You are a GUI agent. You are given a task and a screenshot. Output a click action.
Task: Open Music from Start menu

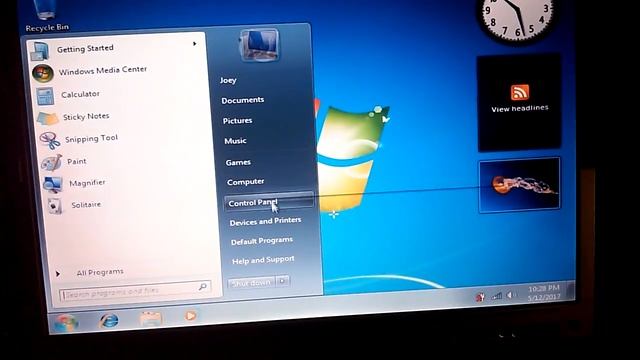pos(235,141)
